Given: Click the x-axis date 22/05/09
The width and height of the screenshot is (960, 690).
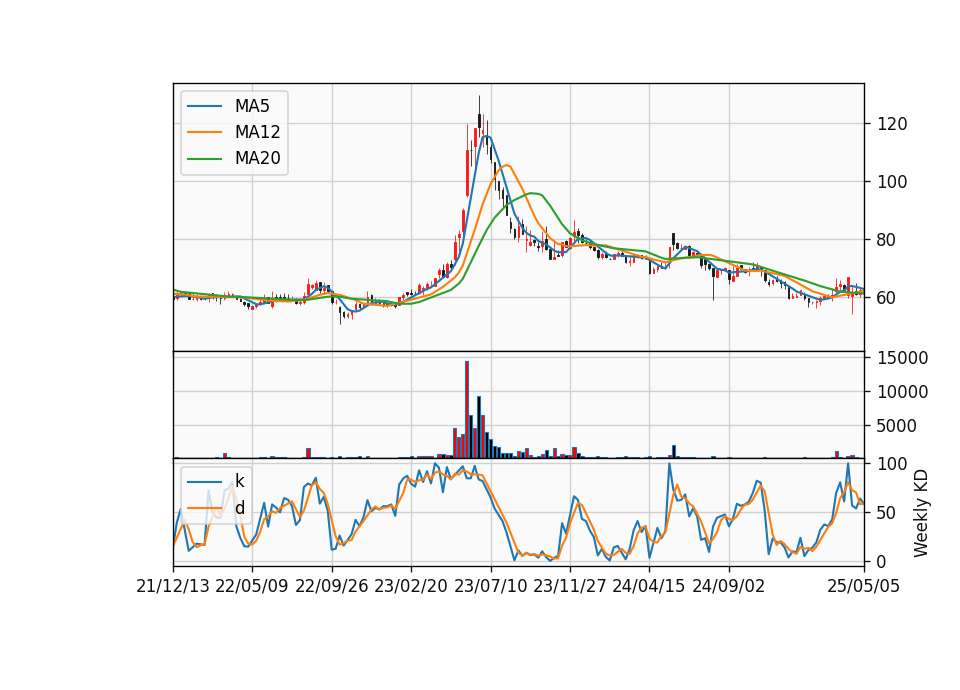Looking at the screenshot, I should coord(252,586).
